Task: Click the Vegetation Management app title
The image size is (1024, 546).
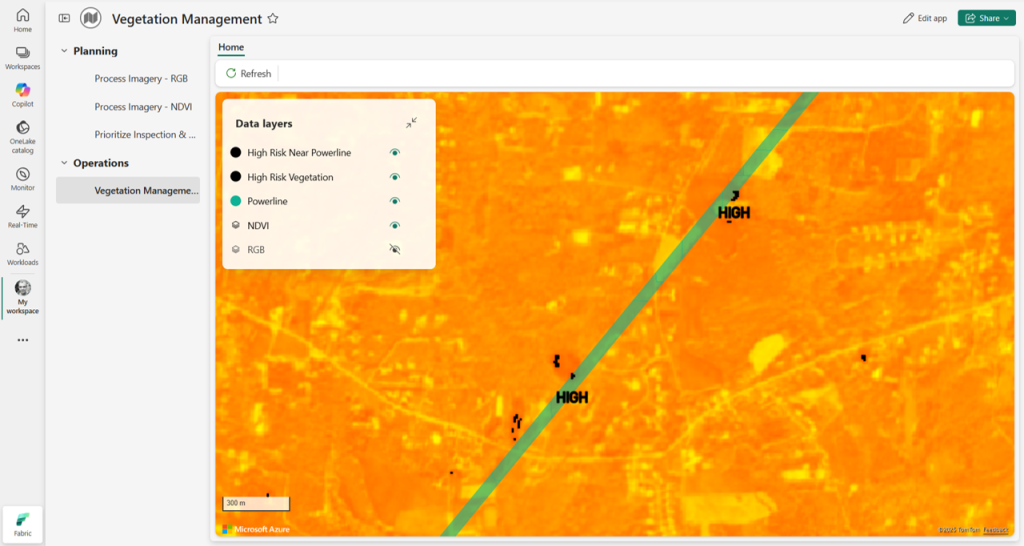Action: coord(187,19)
